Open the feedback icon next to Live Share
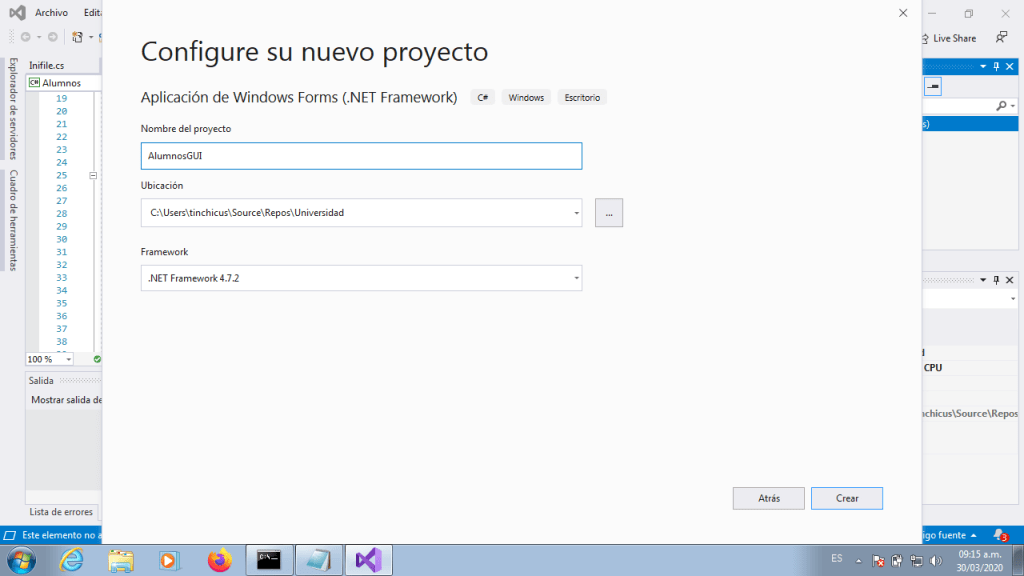This screenshot has width=1024, height=576. [1001, 38]
